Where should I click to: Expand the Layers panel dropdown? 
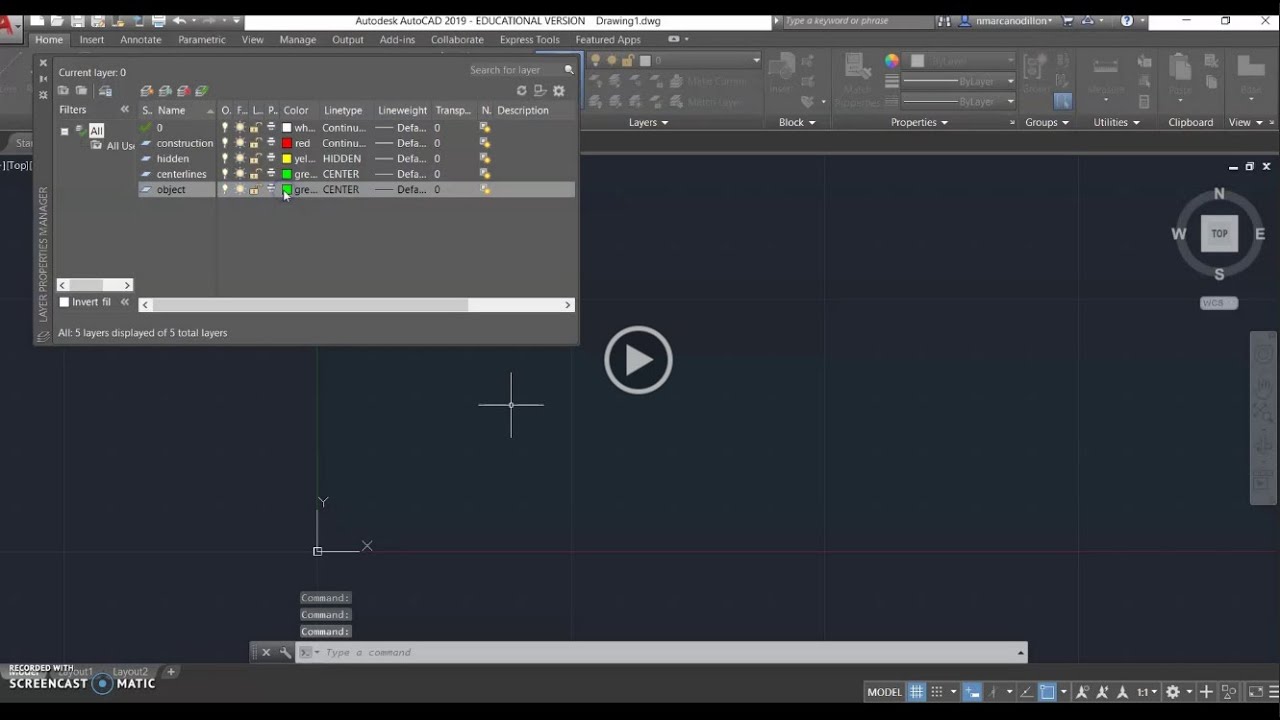coord(648,122)
